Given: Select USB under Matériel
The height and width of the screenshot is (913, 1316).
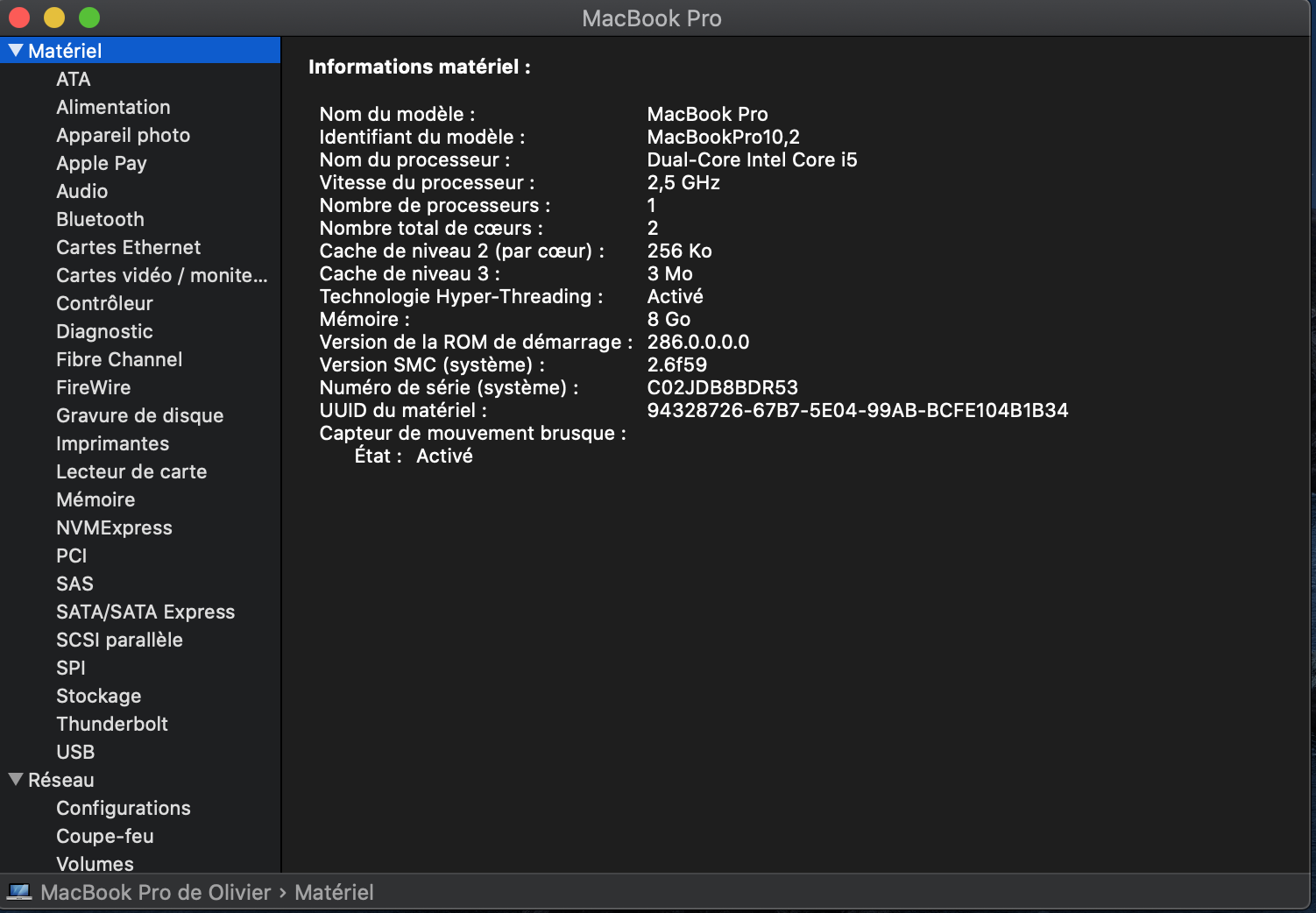Looking at the screenshot, I should tap(75, 752).
